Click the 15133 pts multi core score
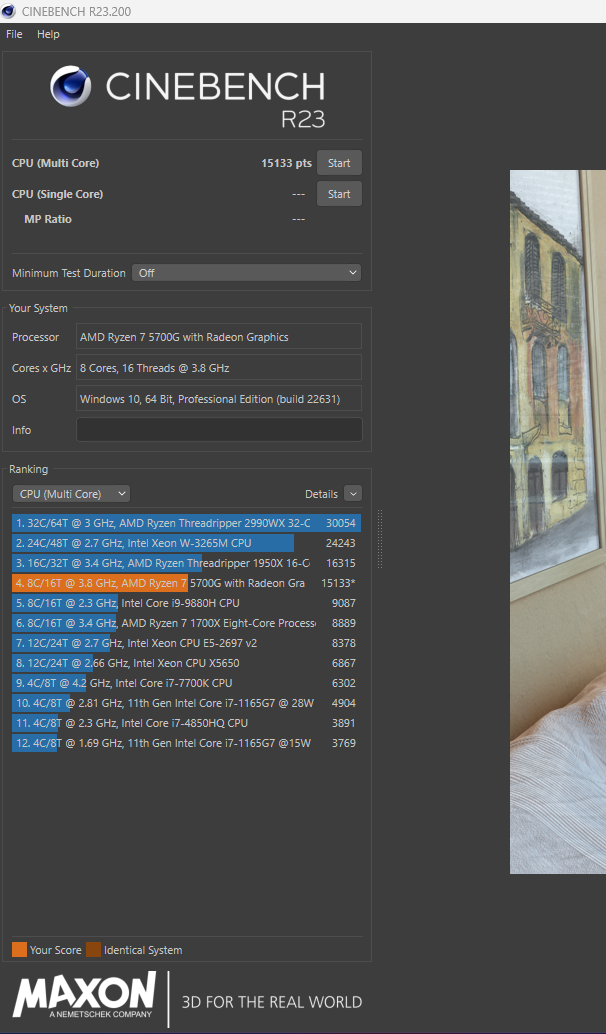This screenshot has width=606, height=1034. (286, 163)
